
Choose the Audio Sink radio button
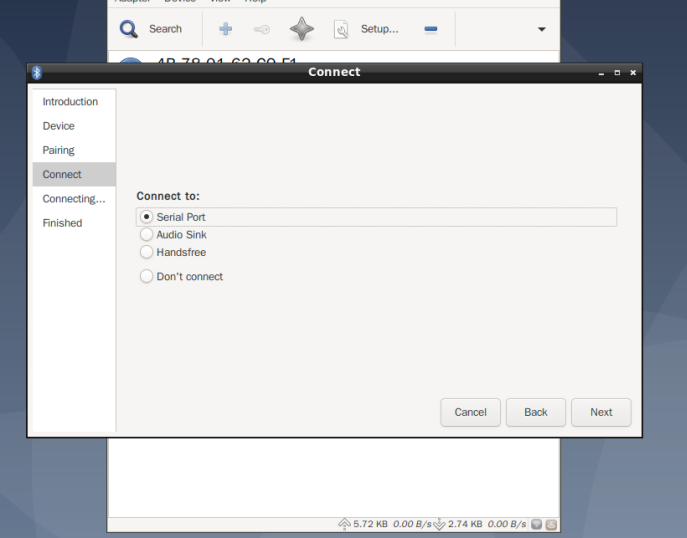[147, 235]
